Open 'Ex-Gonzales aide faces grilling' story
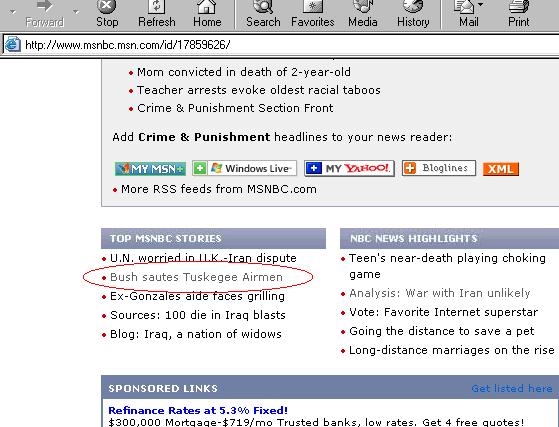Viewport: 559px width, 427px height. click(x=197, y=296)
